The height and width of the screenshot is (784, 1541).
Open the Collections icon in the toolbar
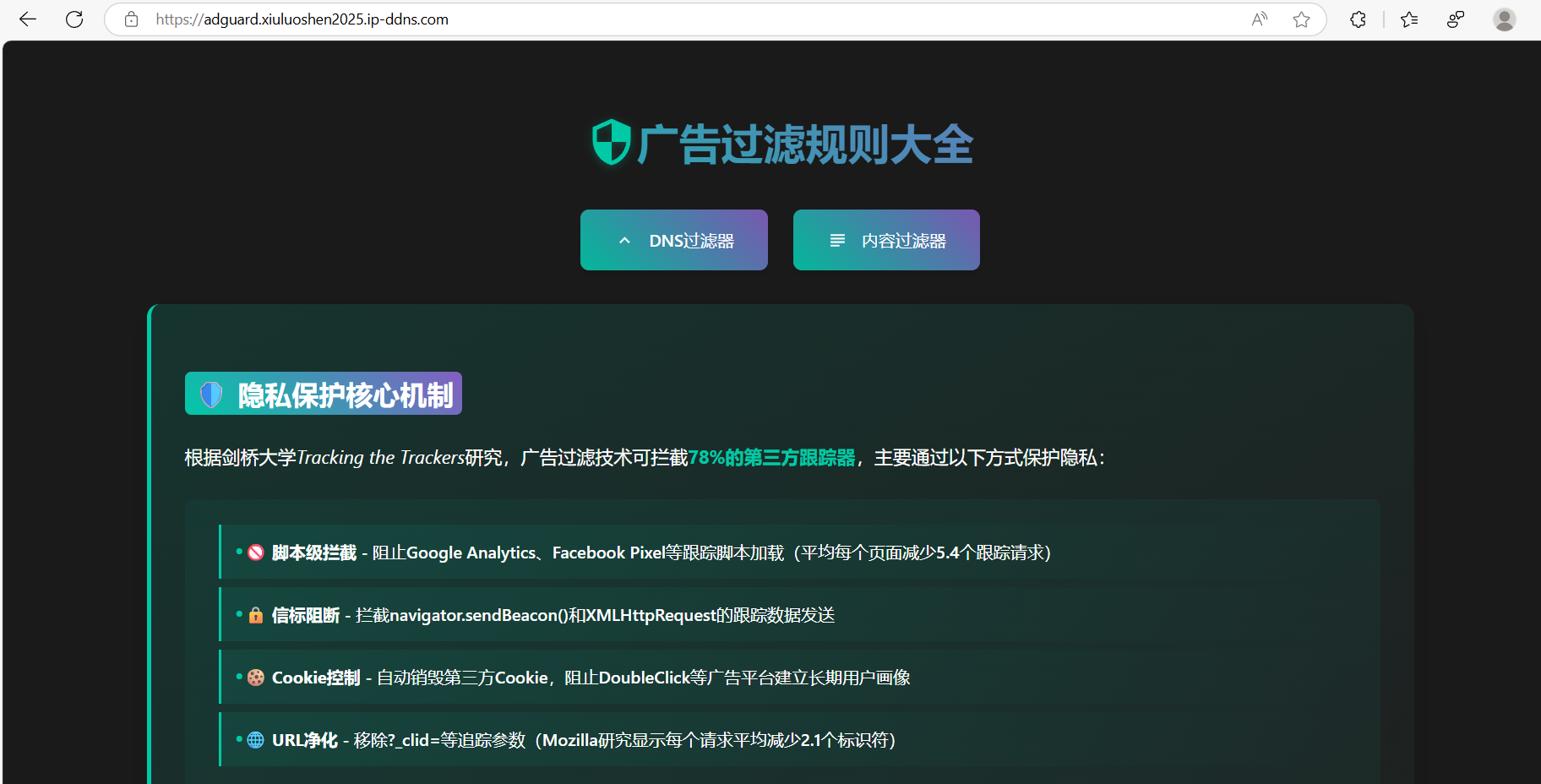1408,19
